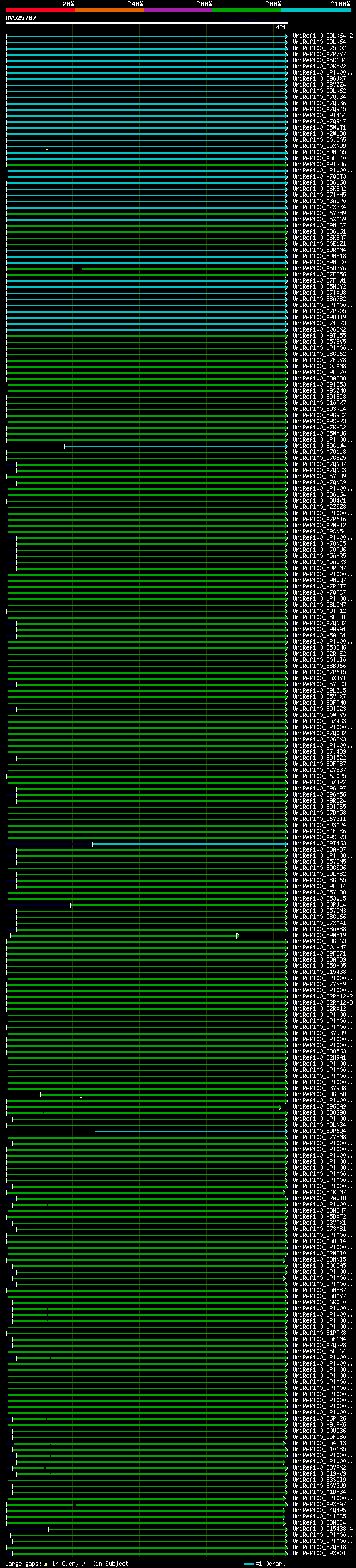This screenshot has width=356, height=1568.
Task: Select hit label UniRef100_A7Q936
Action: 319,103
